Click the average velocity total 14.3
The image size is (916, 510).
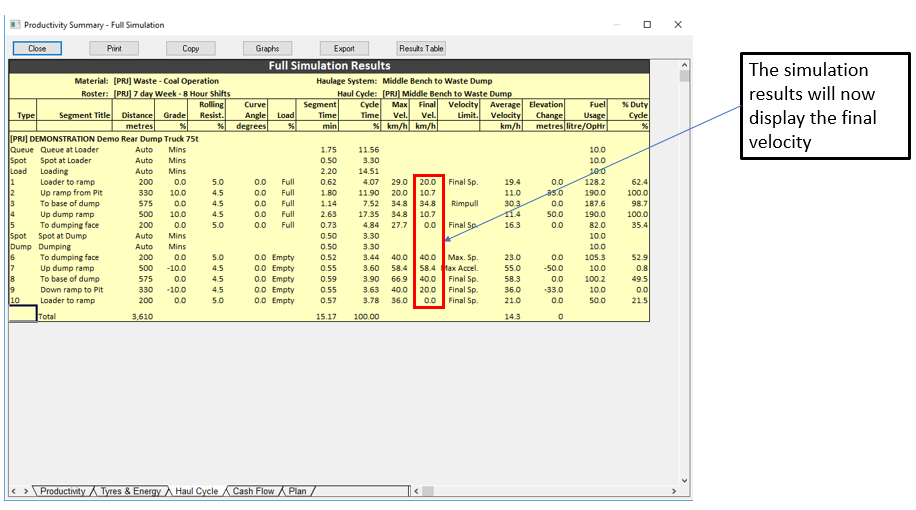[513, 317]
